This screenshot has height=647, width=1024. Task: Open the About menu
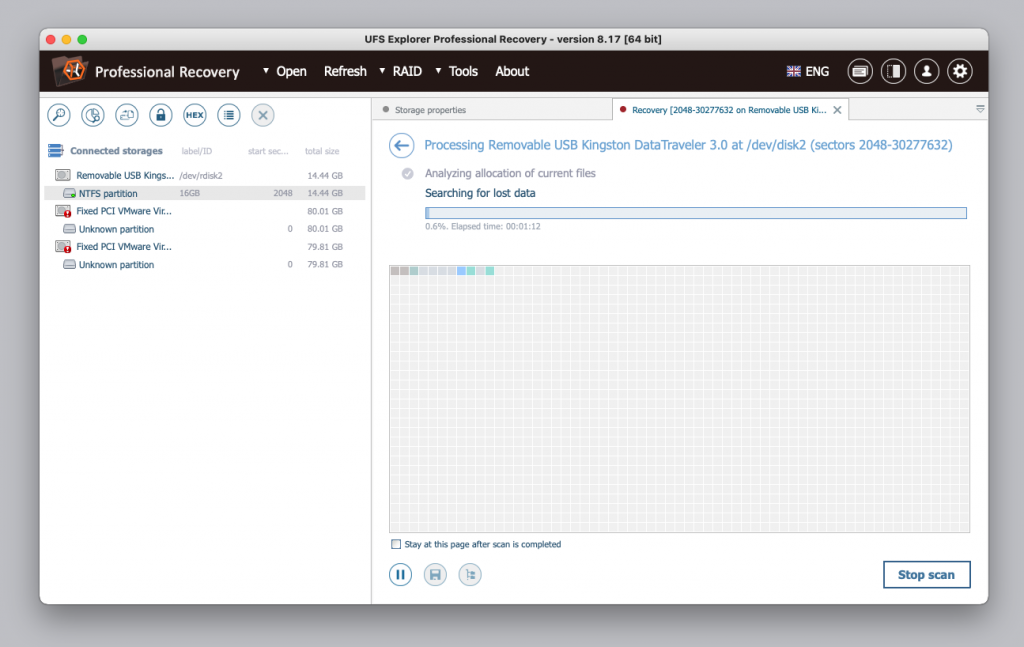[x=511, y=71]
